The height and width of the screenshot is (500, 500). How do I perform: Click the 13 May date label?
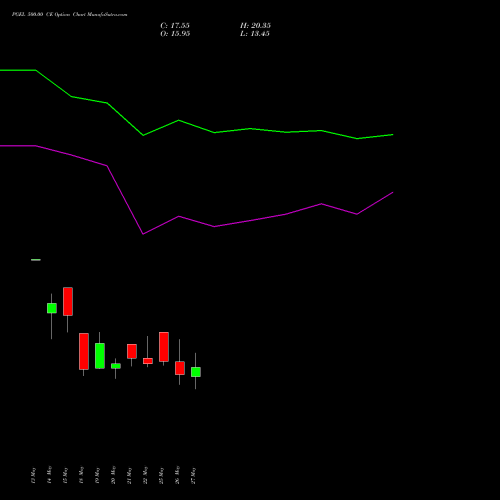click(x=33, y=475)
